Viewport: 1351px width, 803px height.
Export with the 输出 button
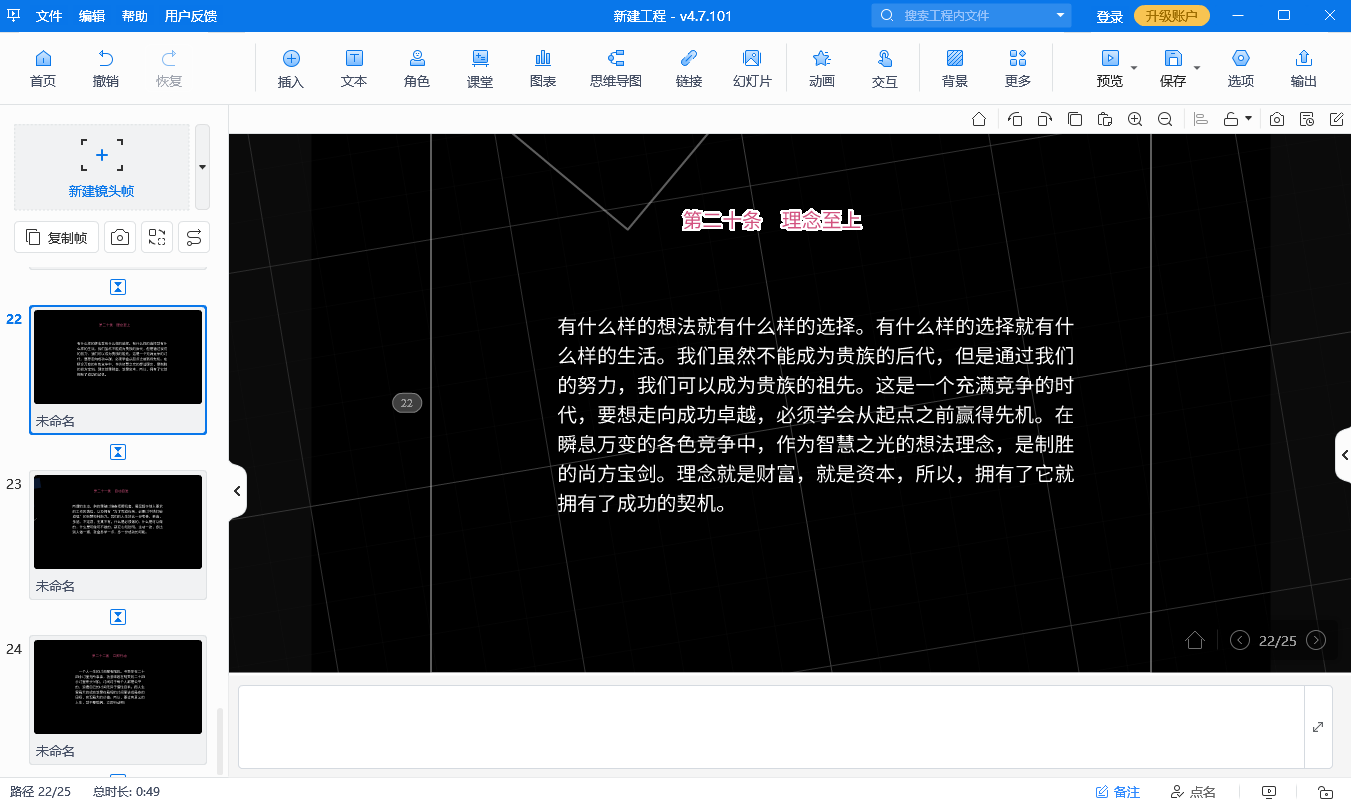tap(1304, 69)
